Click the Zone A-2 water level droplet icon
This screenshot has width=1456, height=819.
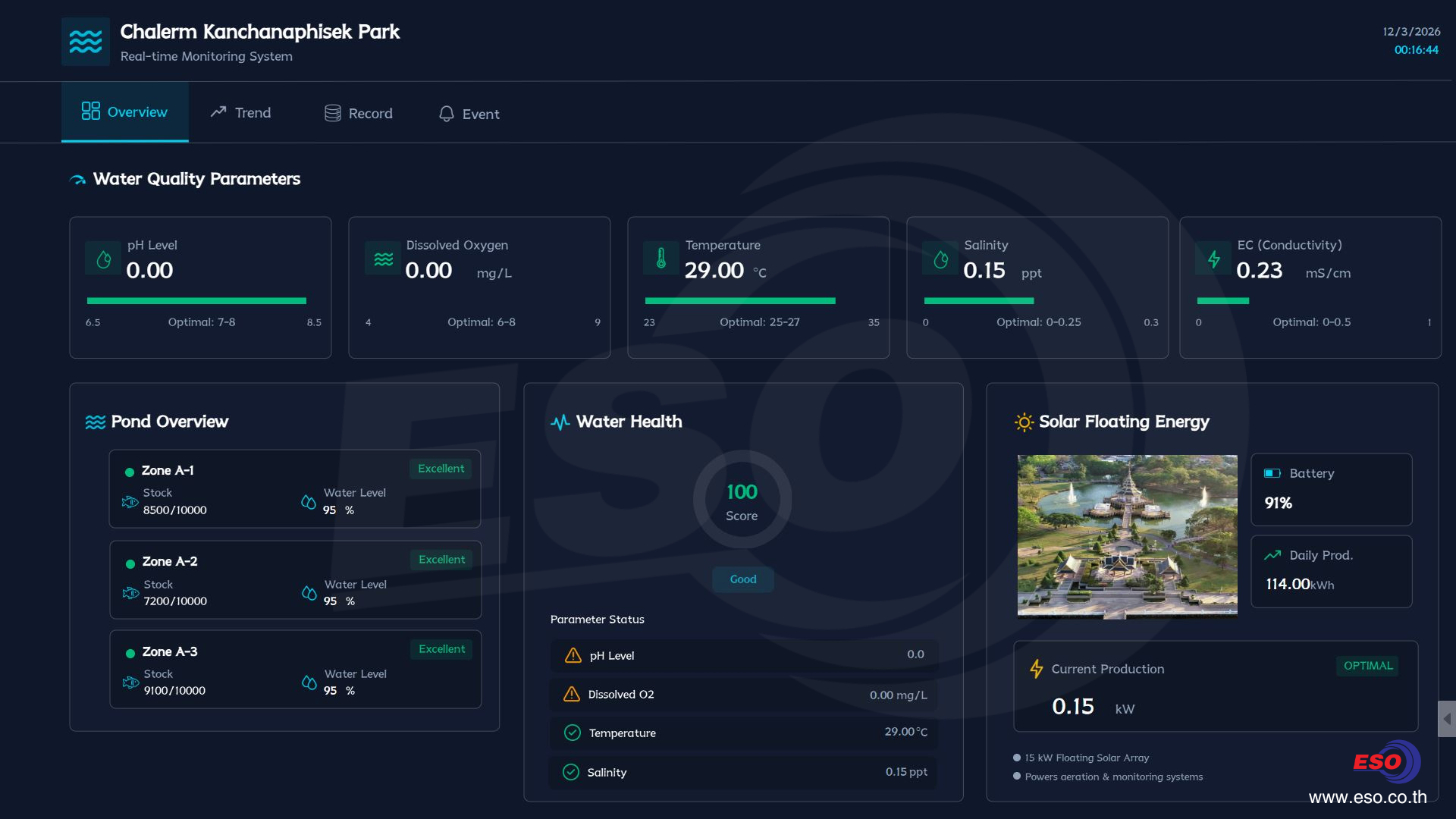click(x=309, y=593)
